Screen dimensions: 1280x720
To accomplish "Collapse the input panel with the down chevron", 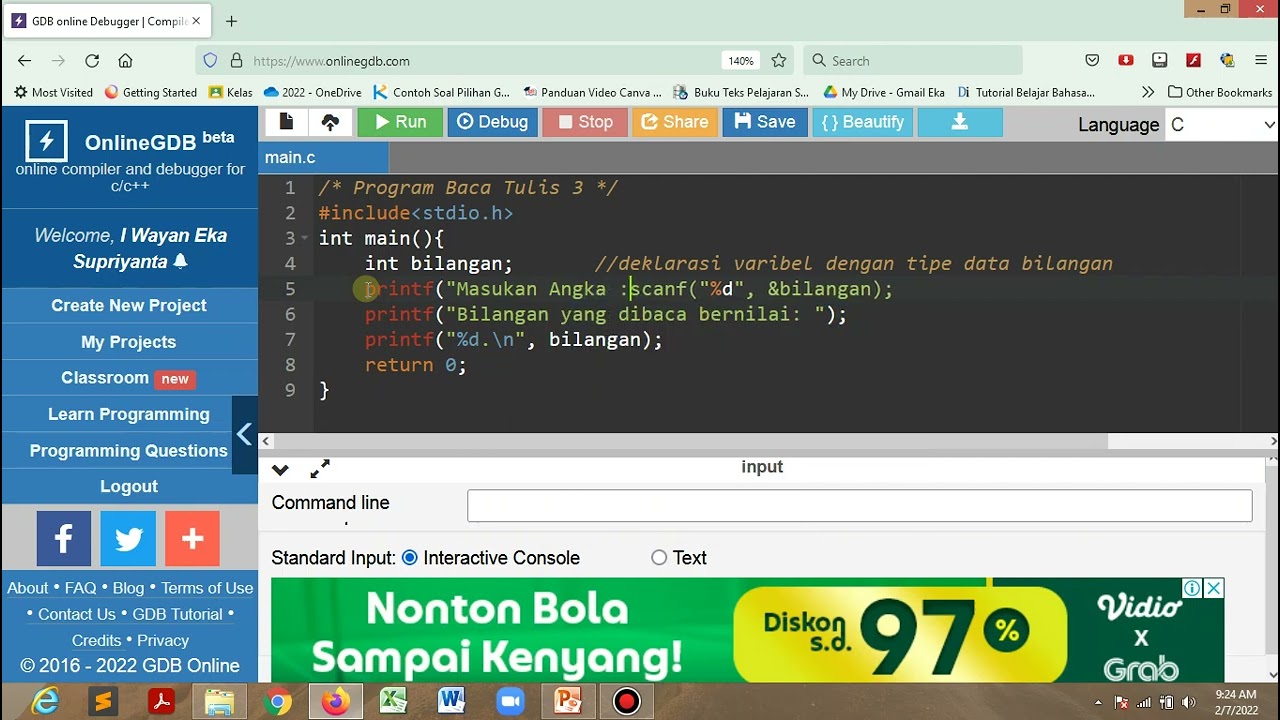I will click(280, 469).
